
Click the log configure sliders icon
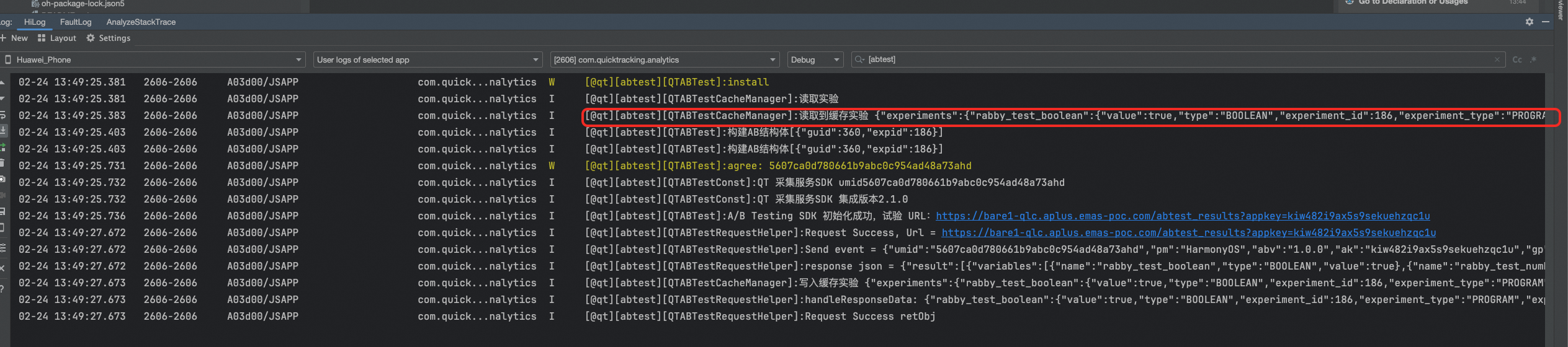pyautogui.click(x=2, y=248)
